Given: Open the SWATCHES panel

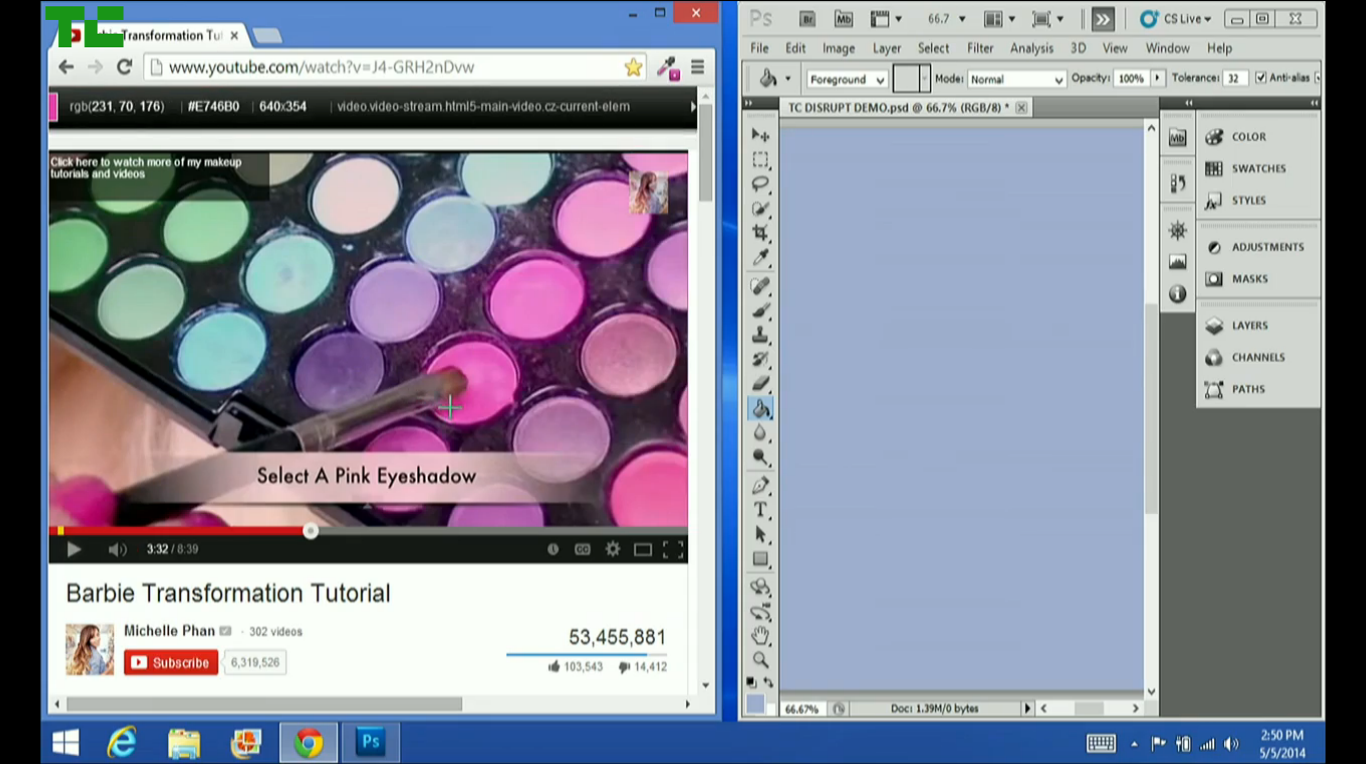Looking at the screenshot, I should click(1258, 169).
